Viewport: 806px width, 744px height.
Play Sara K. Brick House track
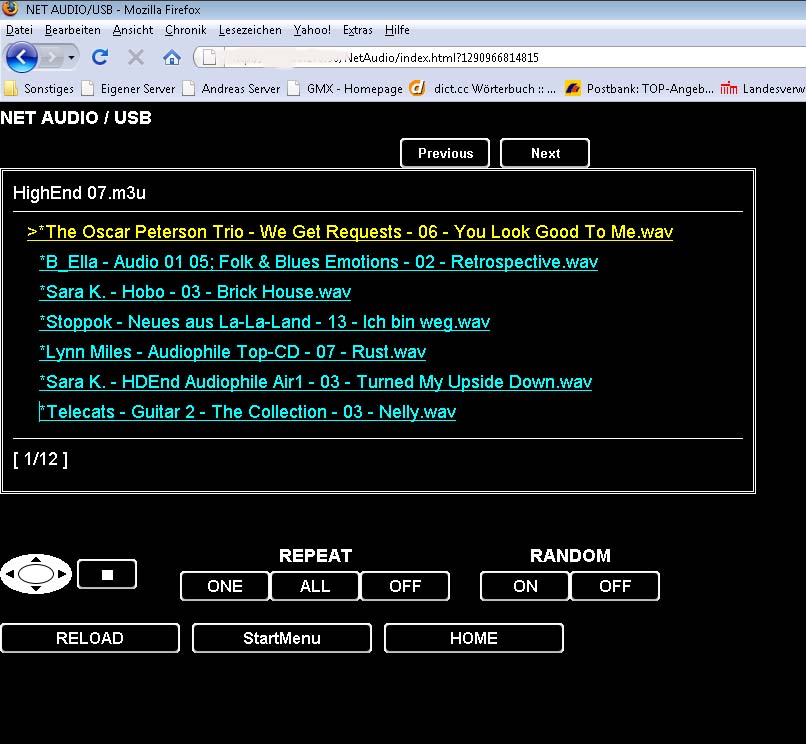click(195, 292)
